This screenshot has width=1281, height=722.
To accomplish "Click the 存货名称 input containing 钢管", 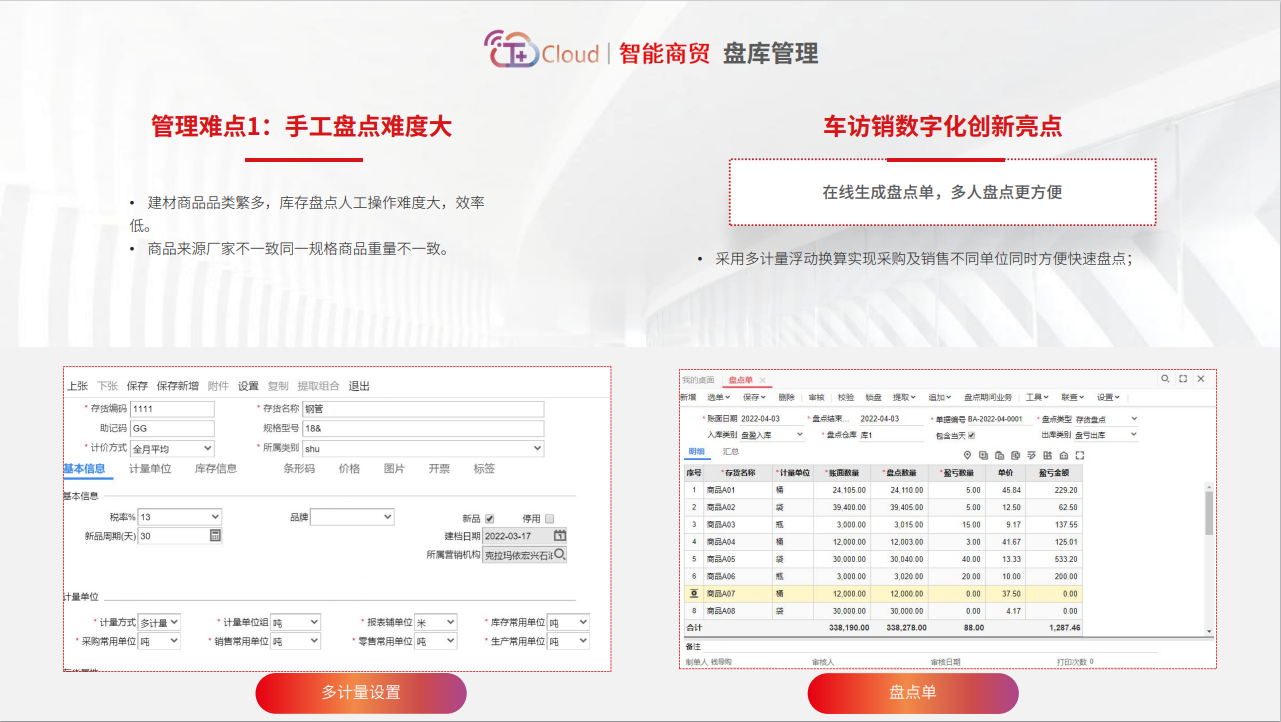I will click(423, 409).
